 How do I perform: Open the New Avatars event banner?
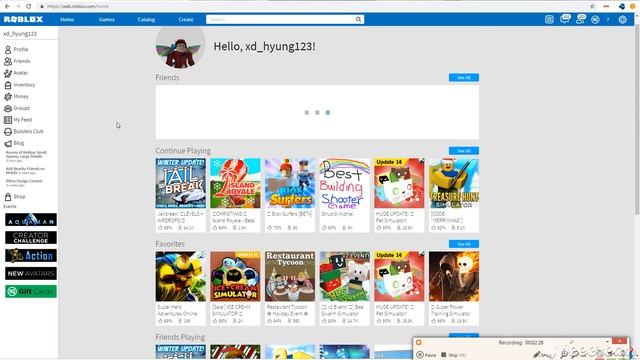click(31, 273)
